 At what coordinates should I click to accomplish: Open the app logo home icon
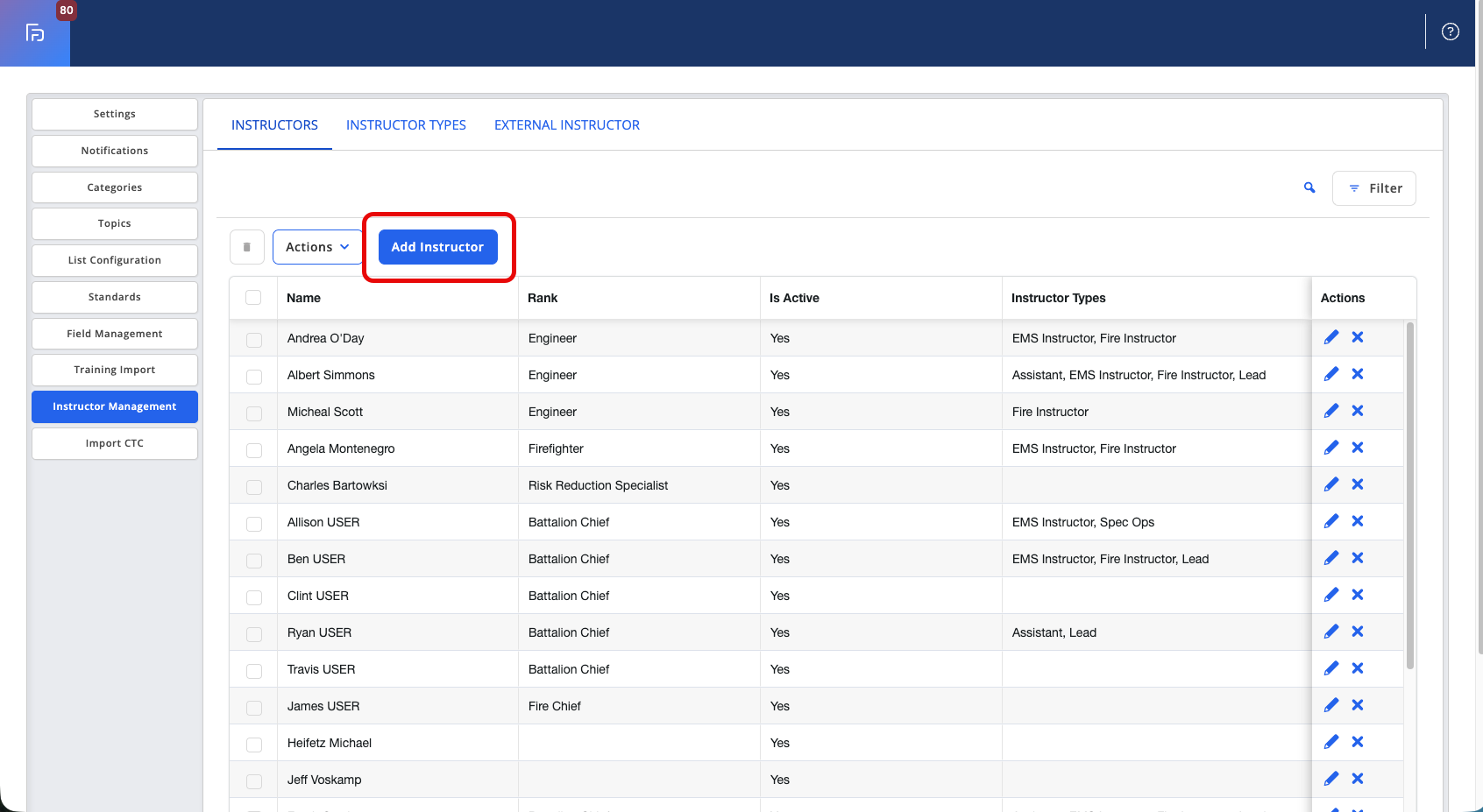35,33
